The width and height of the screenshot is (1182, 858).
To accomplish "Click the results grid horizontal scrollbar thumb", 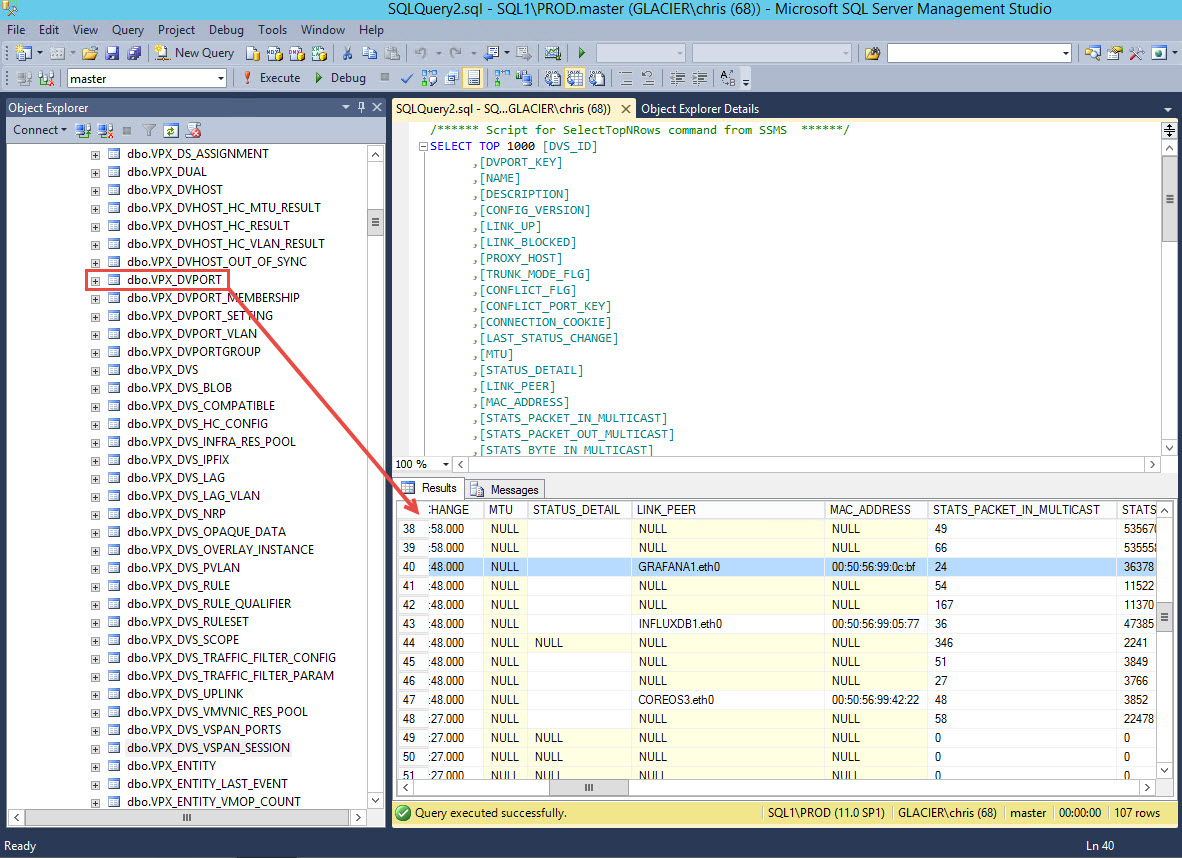I will 589,787.
